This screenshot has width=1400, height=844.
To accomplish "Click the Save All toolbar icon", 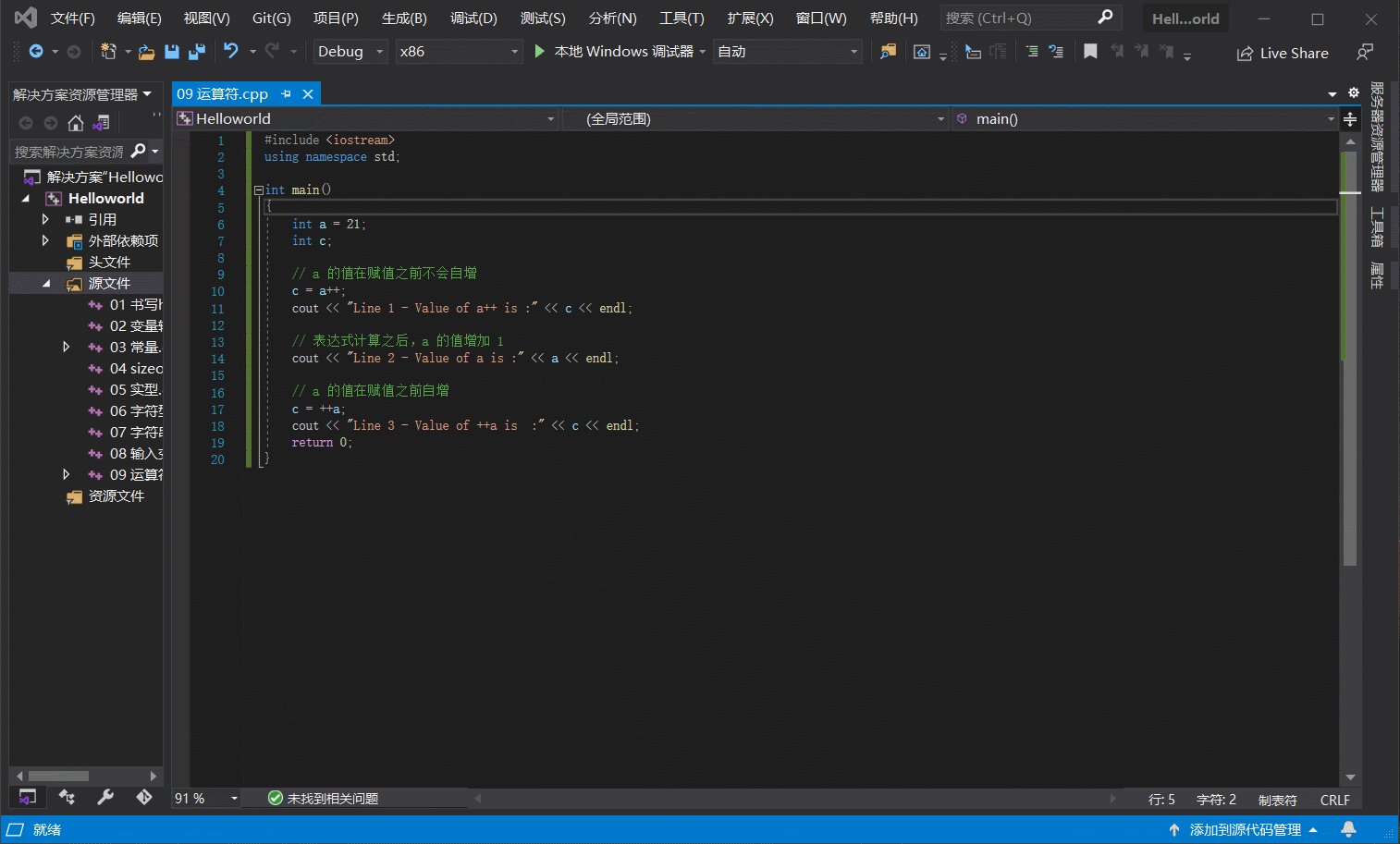I will [x=197, y=52].
